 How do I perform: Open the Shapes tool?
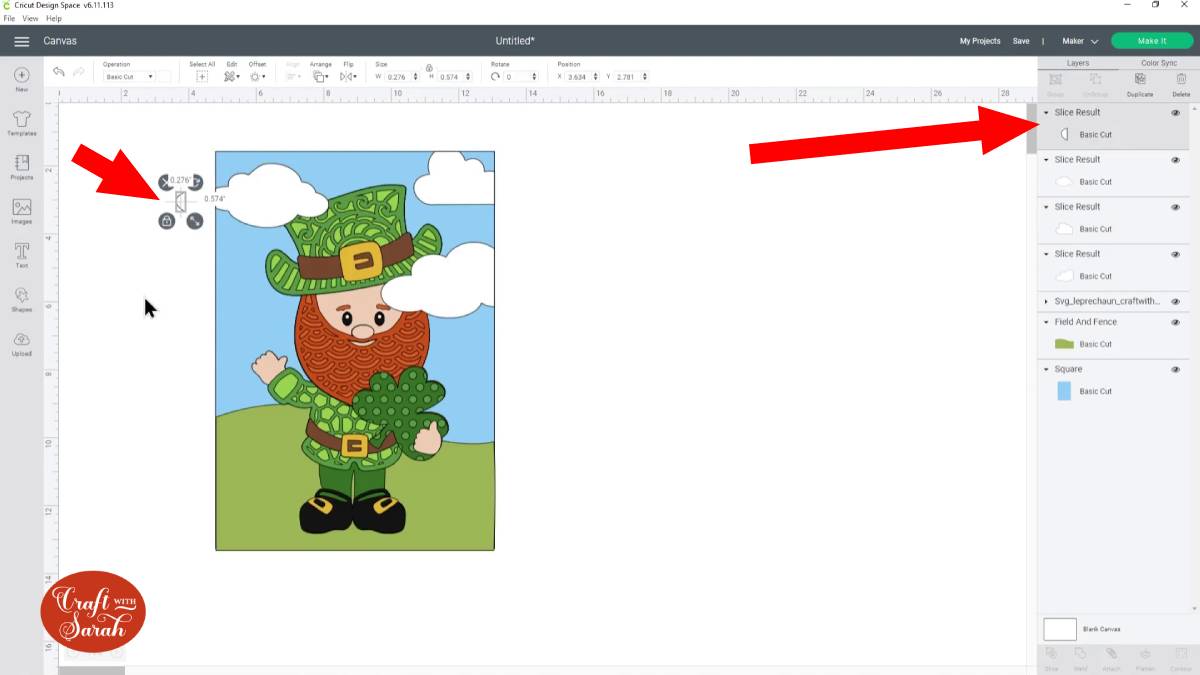tap(21, 297)
